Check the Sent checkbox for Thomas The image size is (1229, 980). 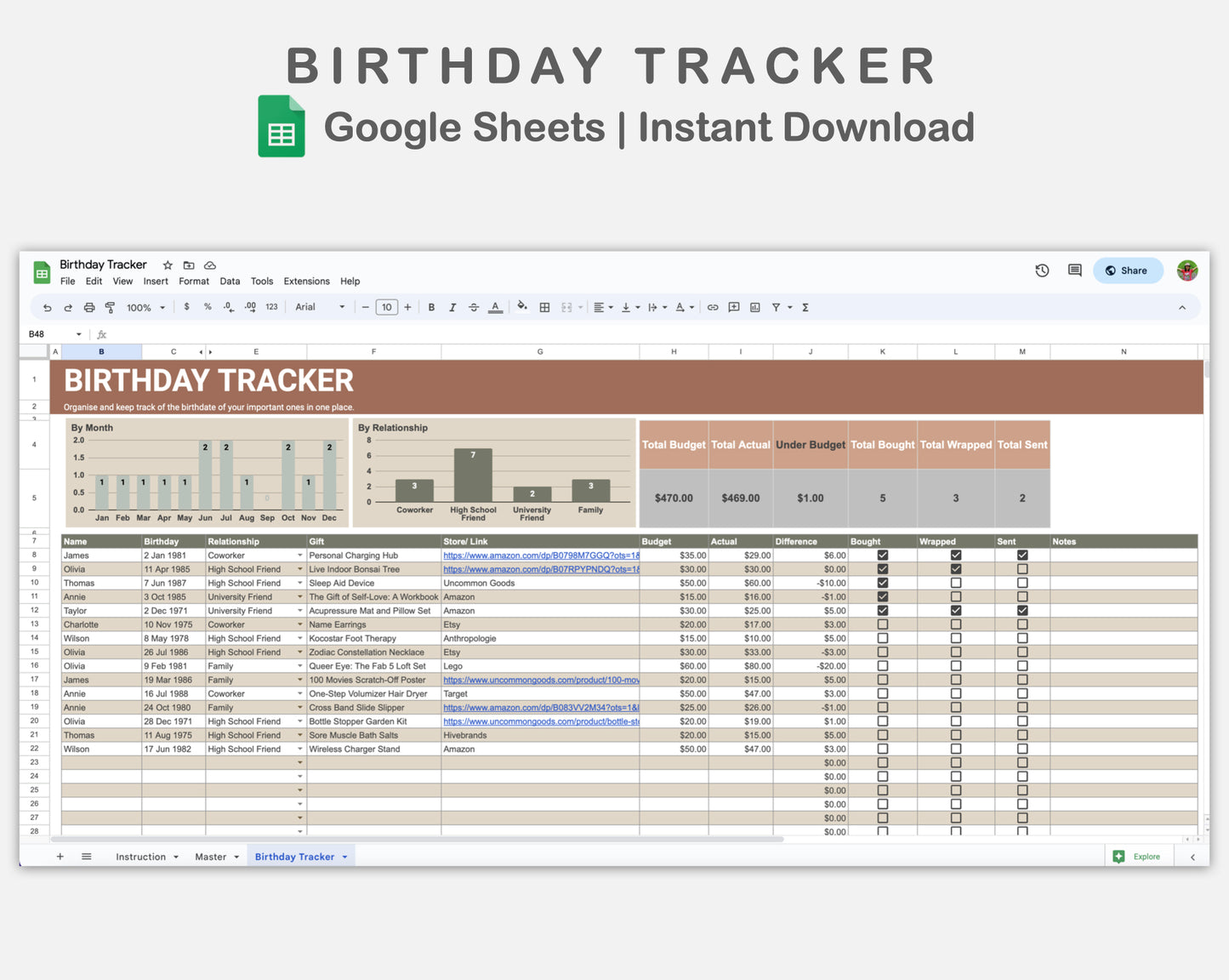pos(1022,583)
